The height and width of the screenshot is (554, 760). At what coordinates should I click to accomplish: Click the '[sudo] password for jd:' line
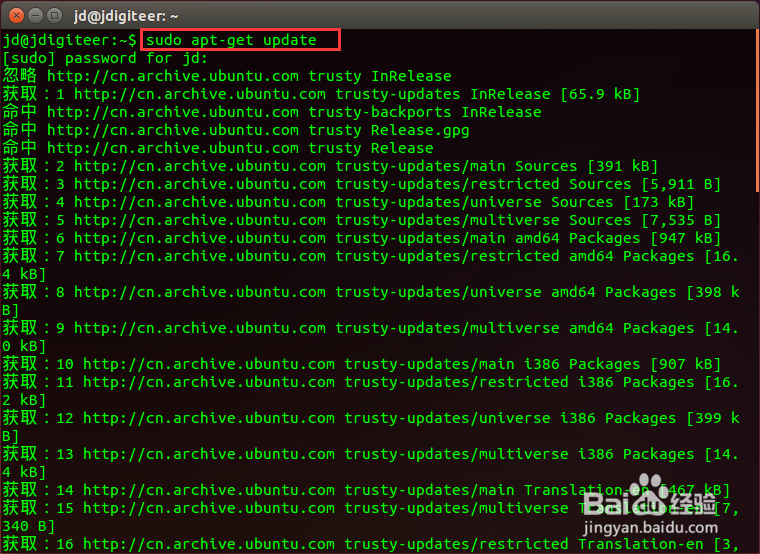(x=105, y=58)
